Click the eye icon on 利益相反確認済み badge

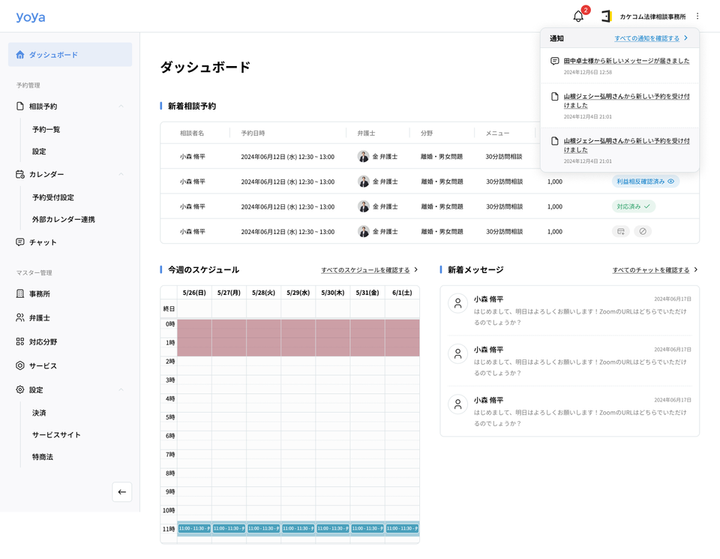[671, 182]
